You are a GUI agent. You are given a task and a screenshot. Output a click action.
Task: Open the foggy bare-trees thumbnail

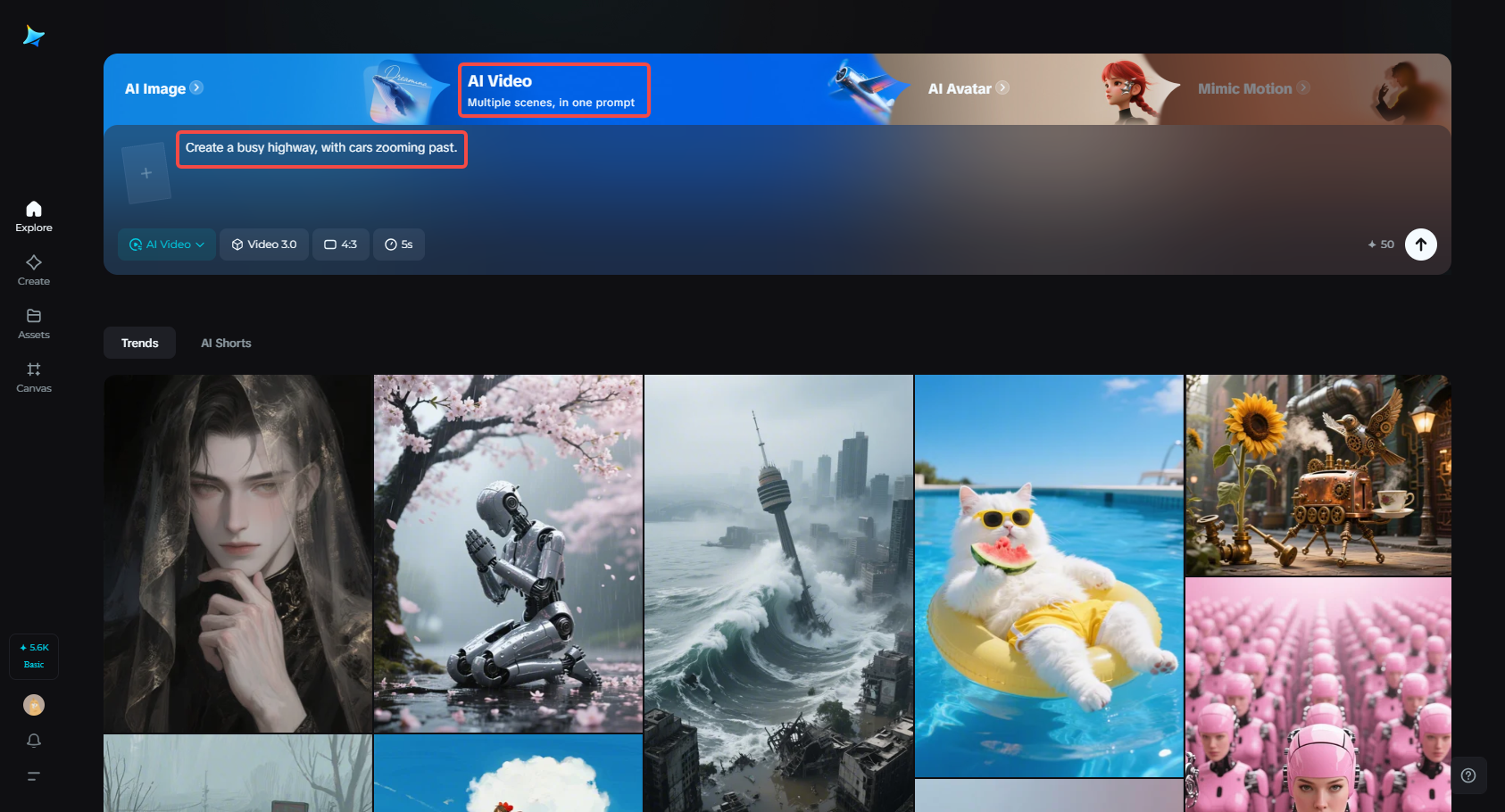click(237, 773)
